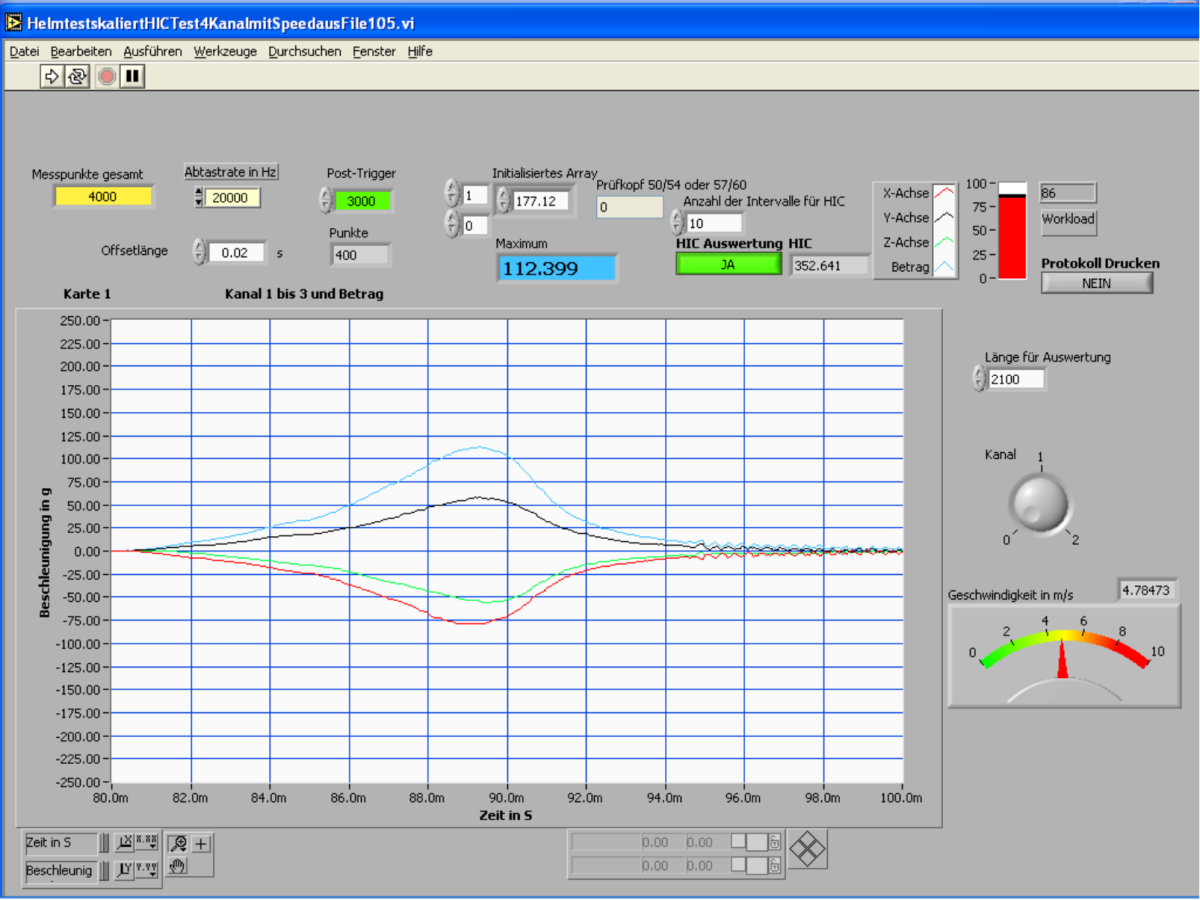Click the Run arrow toolbar button
Viewport: 1200px width, 900px height.
click(x=52, y=76)
